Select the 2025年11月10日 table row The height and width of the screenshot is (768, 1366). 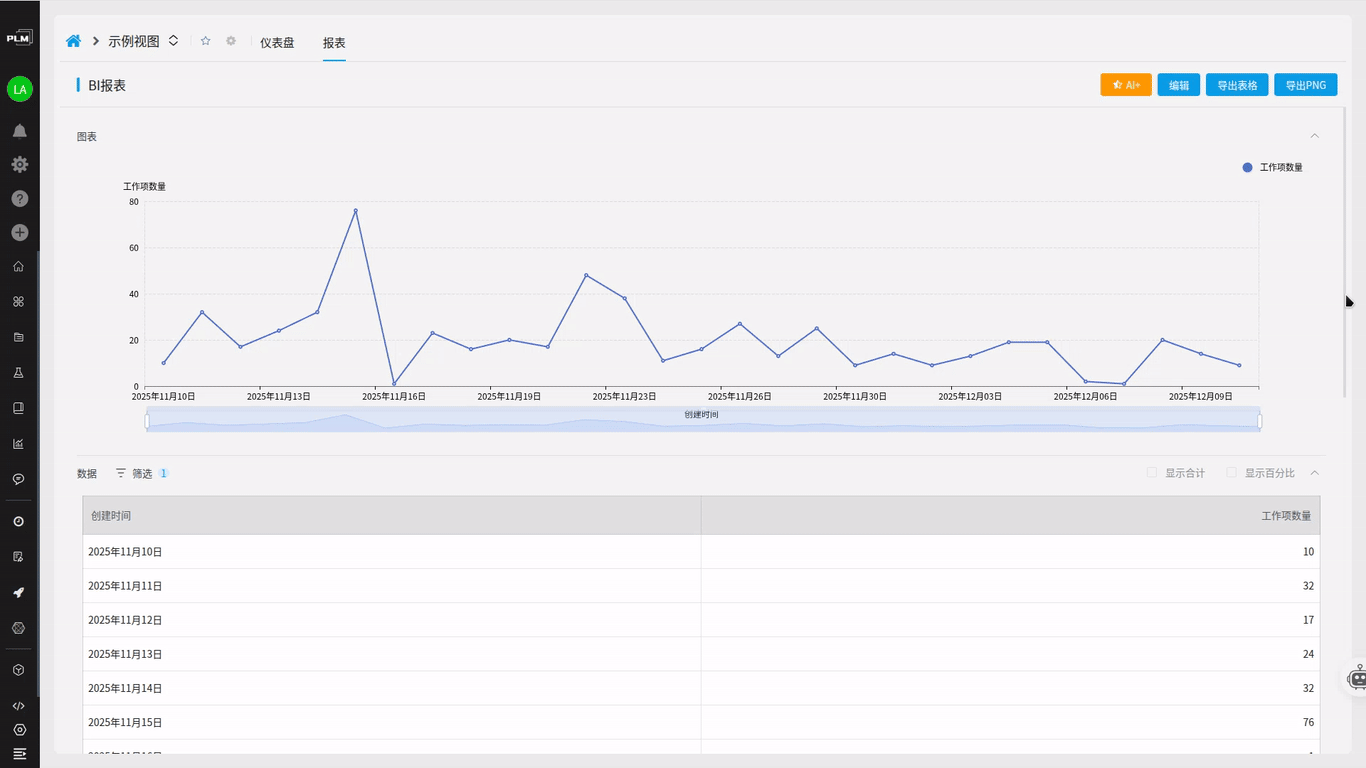pos(701,552)
